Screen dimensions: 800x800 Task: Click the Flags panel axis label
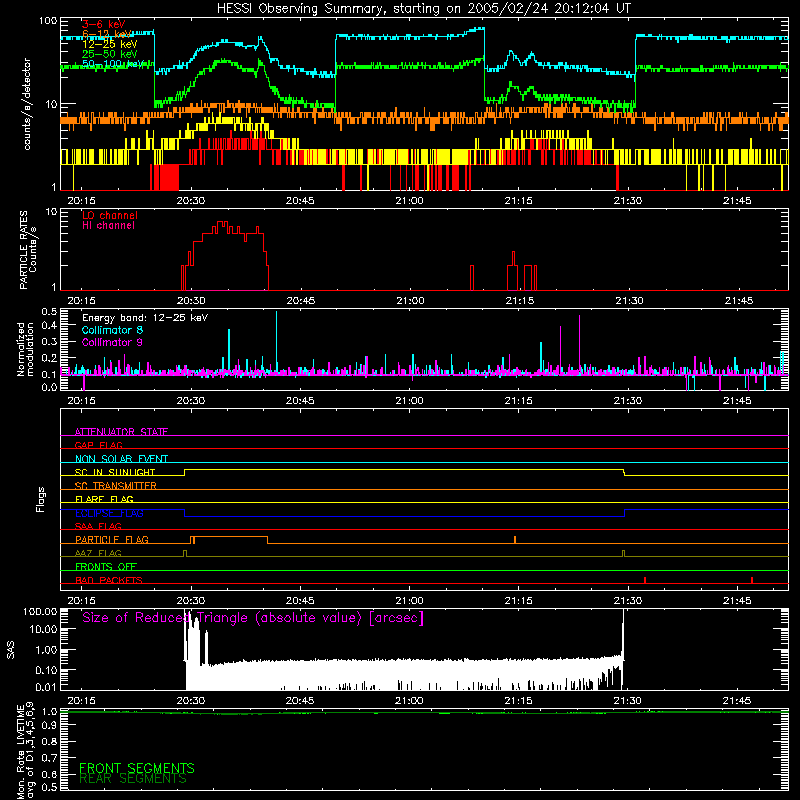tap(40, 499)
